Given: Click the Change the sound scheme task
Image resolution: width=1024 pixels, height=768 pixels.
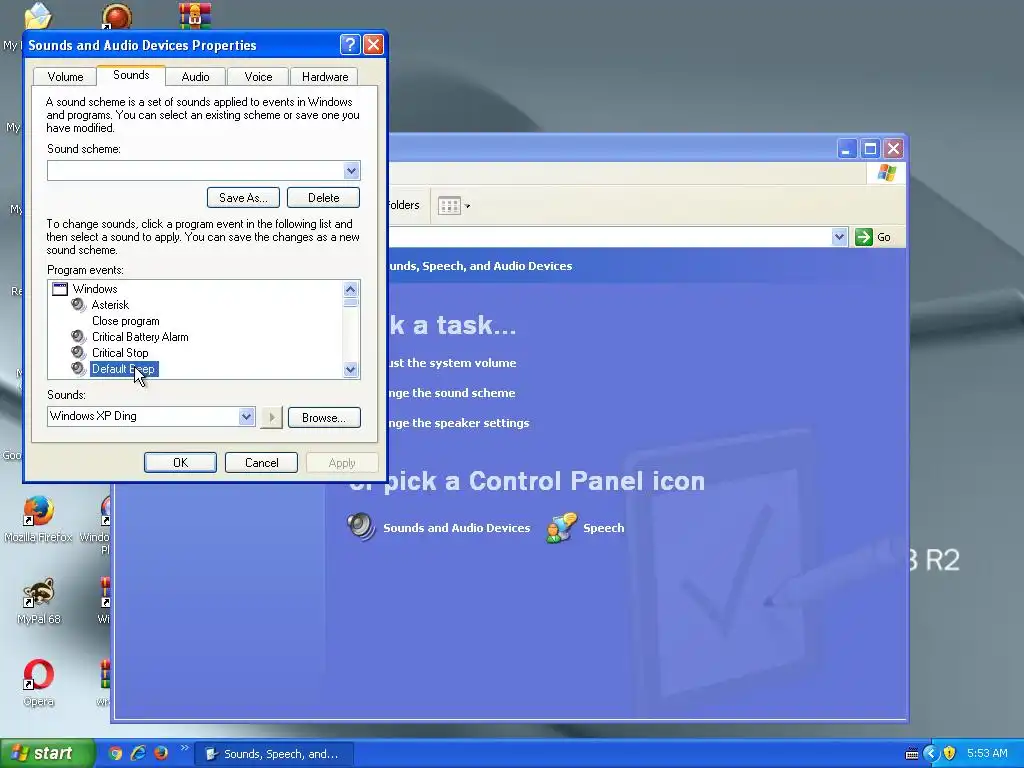Looking at the screenshot, I should [x=452, y=393].
